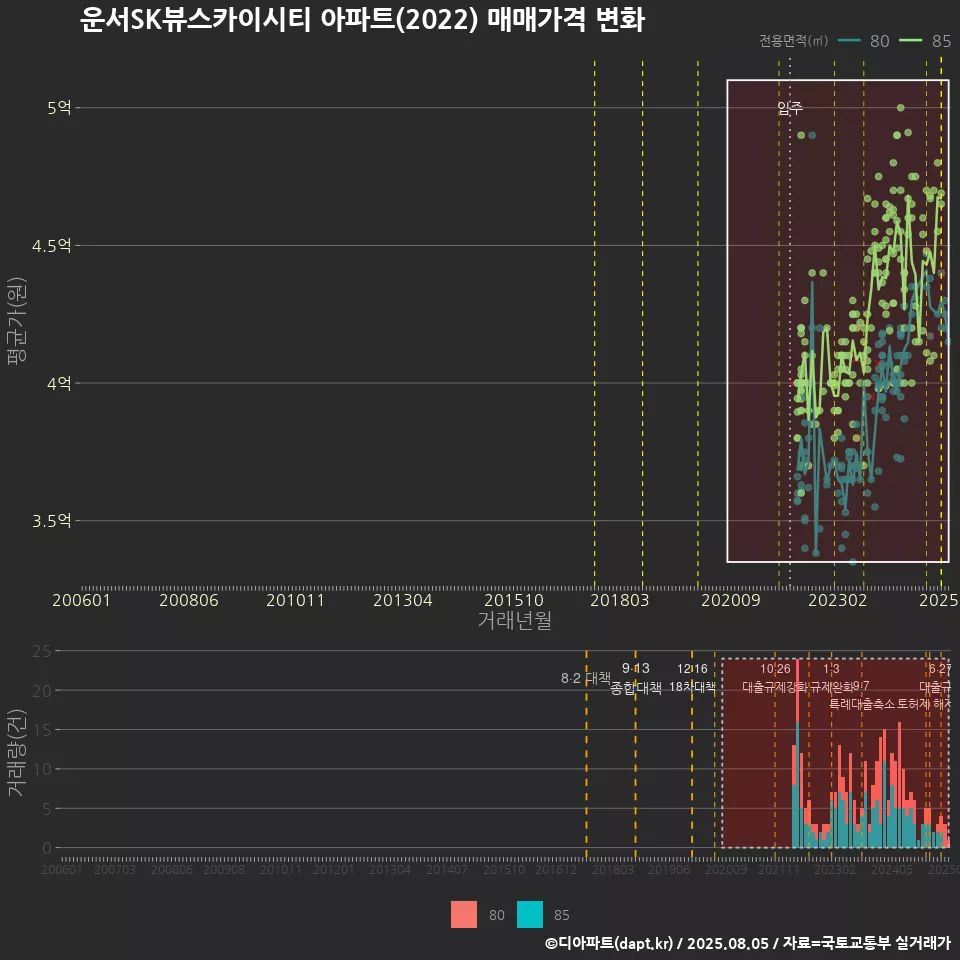Click the 4억 price axis label
This screenshot has width=960, height=960.
[59, 383]
